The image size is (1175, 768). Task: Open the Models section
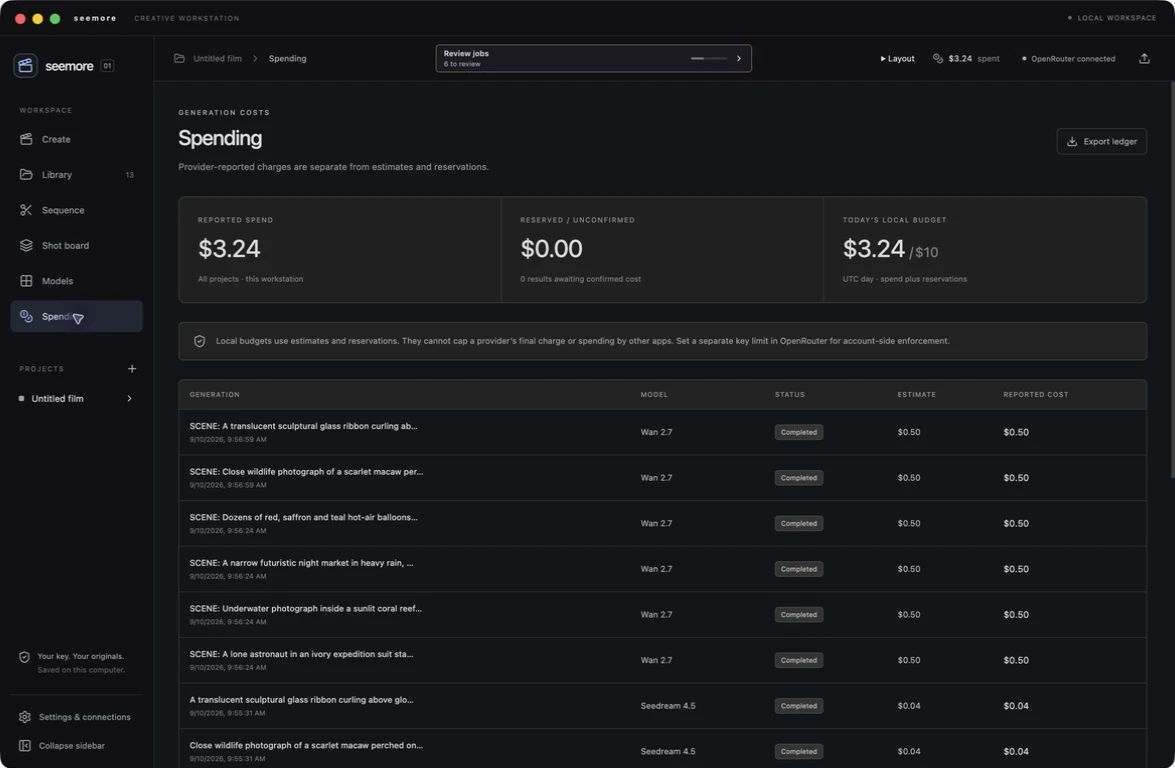click(x=76, y=281)
